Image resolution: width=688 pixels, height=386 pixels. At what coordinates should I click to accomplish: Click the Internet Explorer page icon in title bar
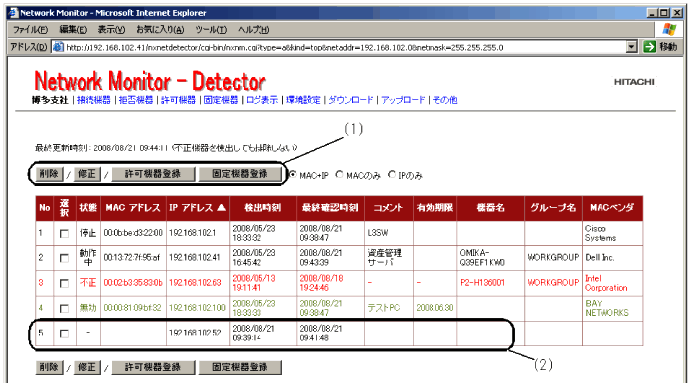13,13
